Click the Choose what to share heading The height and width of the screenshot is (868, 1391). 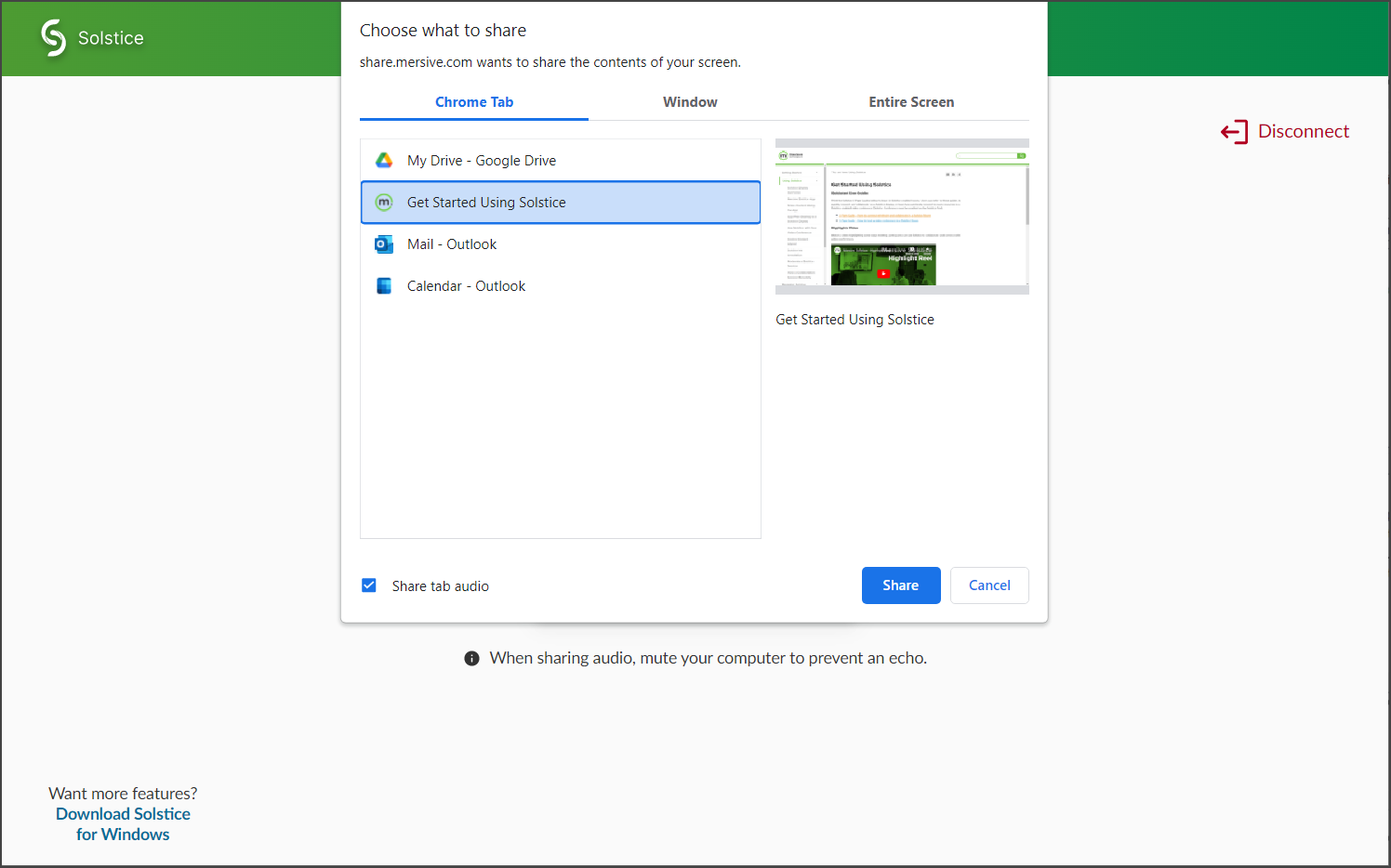443,31
